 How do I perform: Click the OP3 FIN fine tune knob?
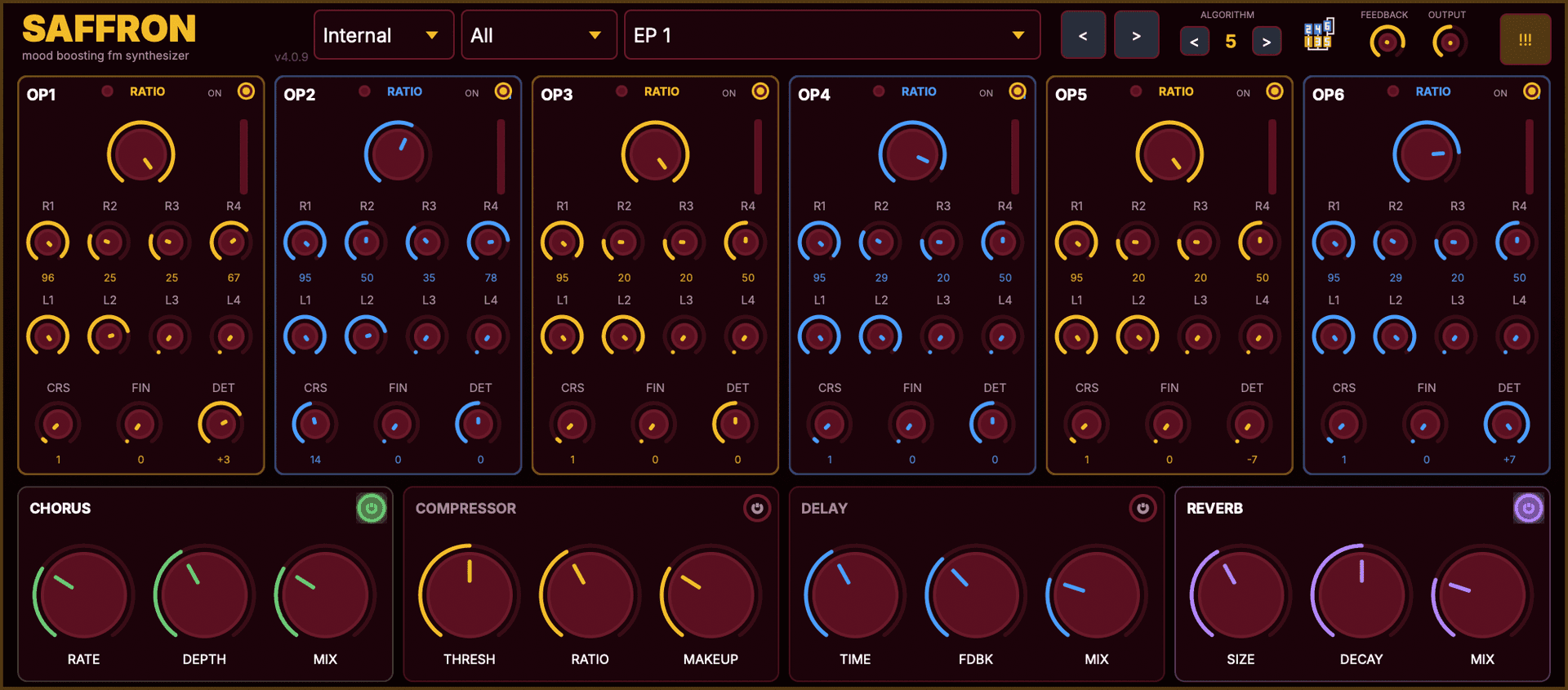tap(654, 424)
